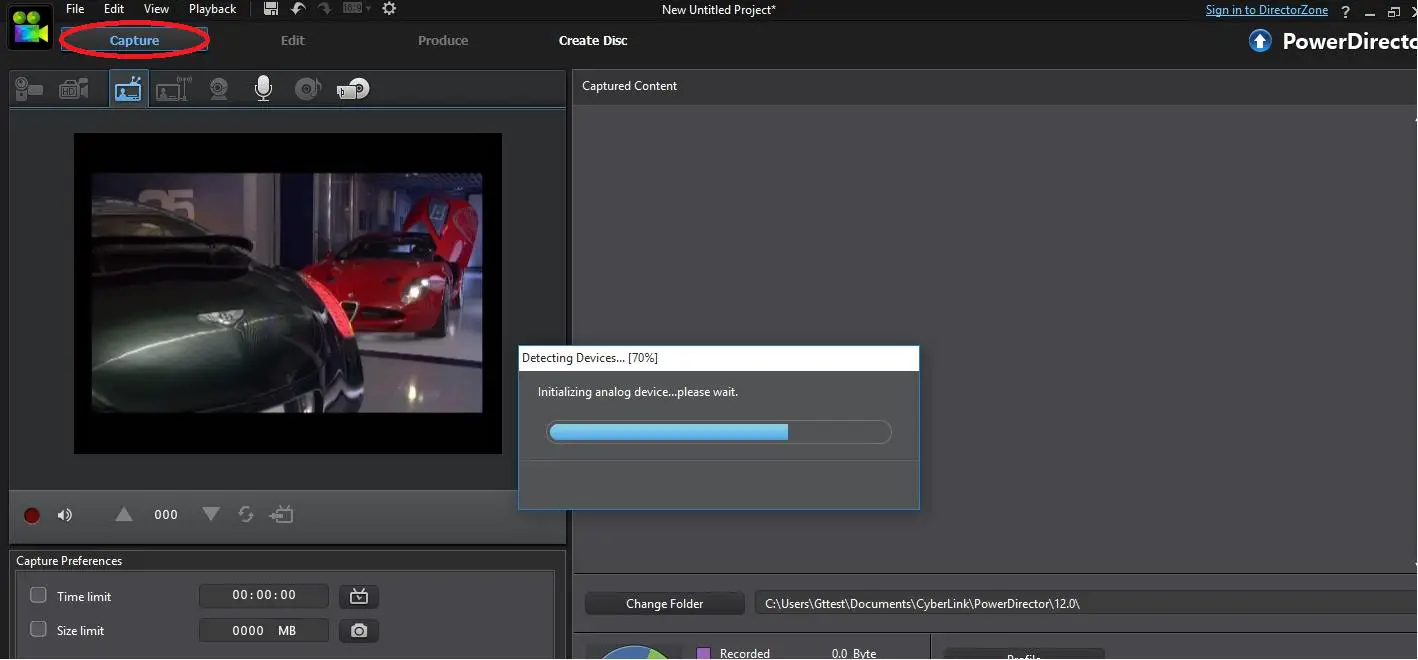Enable the Size limit option
Viewport: 1418px width, 660px height.
(38, 630)
